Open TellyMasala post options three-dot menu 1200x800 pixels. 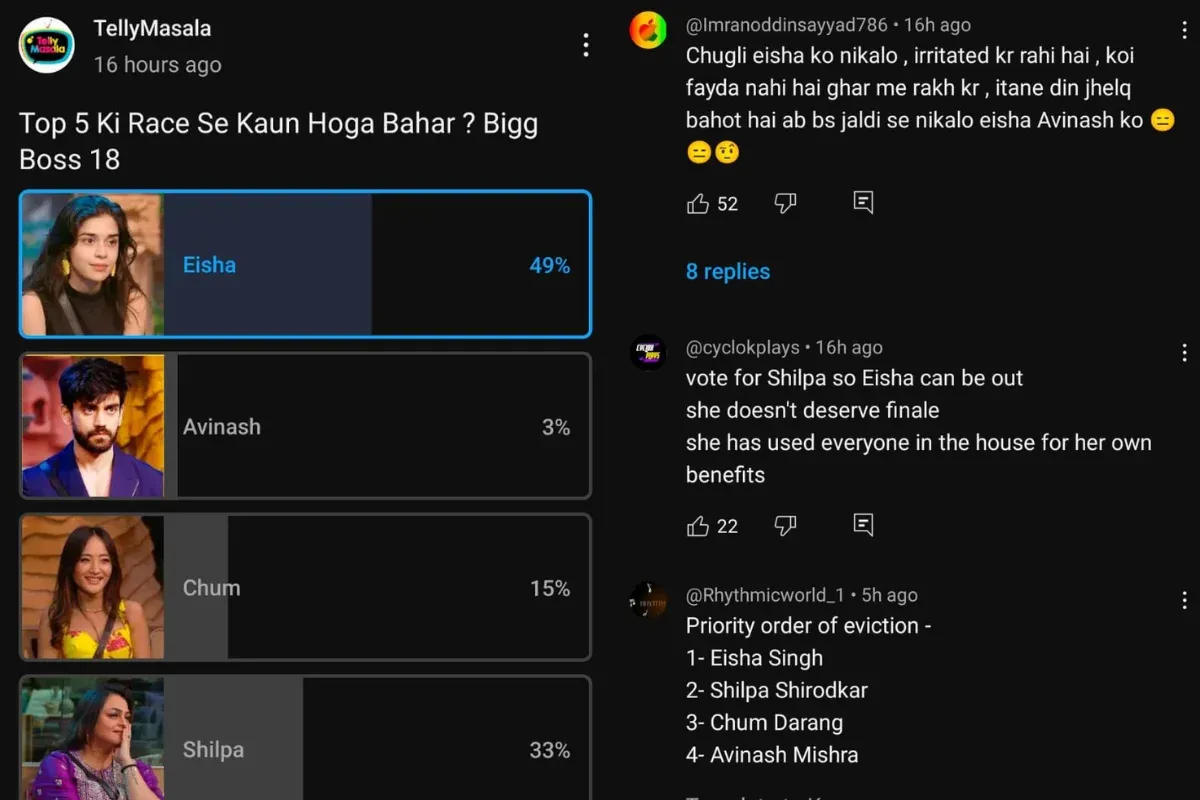pyautogui.click(x=586, y=45)
